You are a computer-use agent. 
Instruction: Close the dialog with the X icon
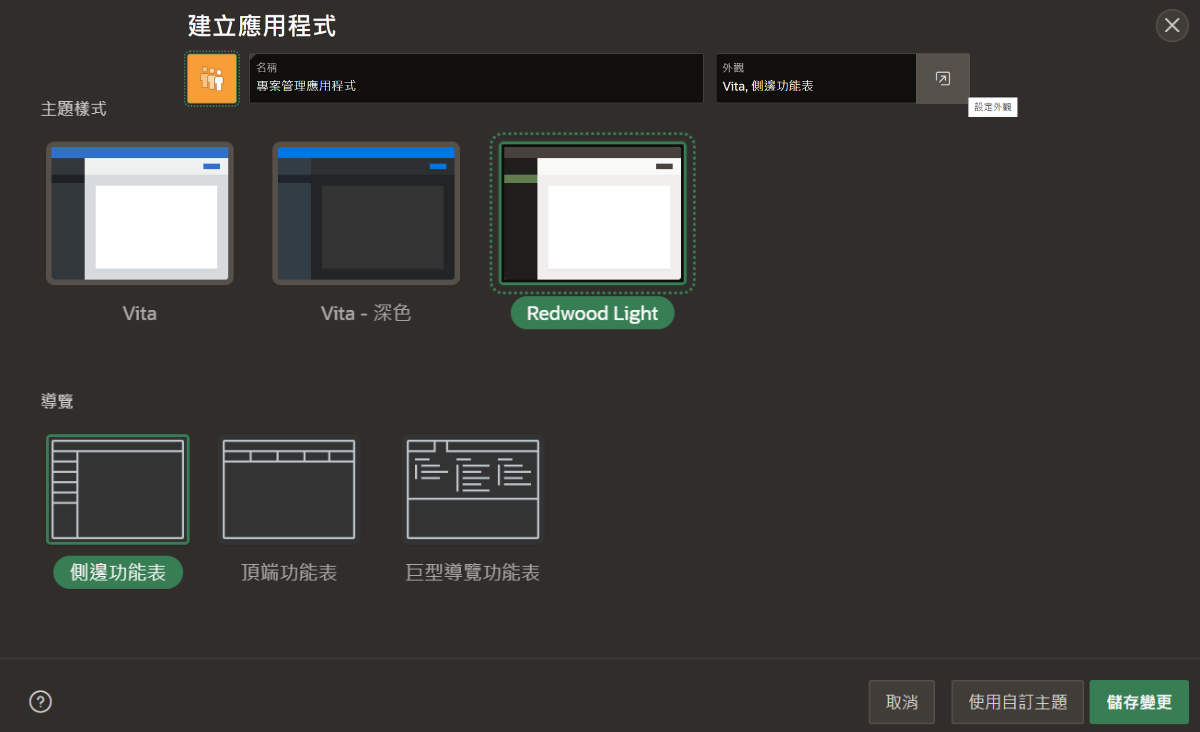click(1172, 25)
